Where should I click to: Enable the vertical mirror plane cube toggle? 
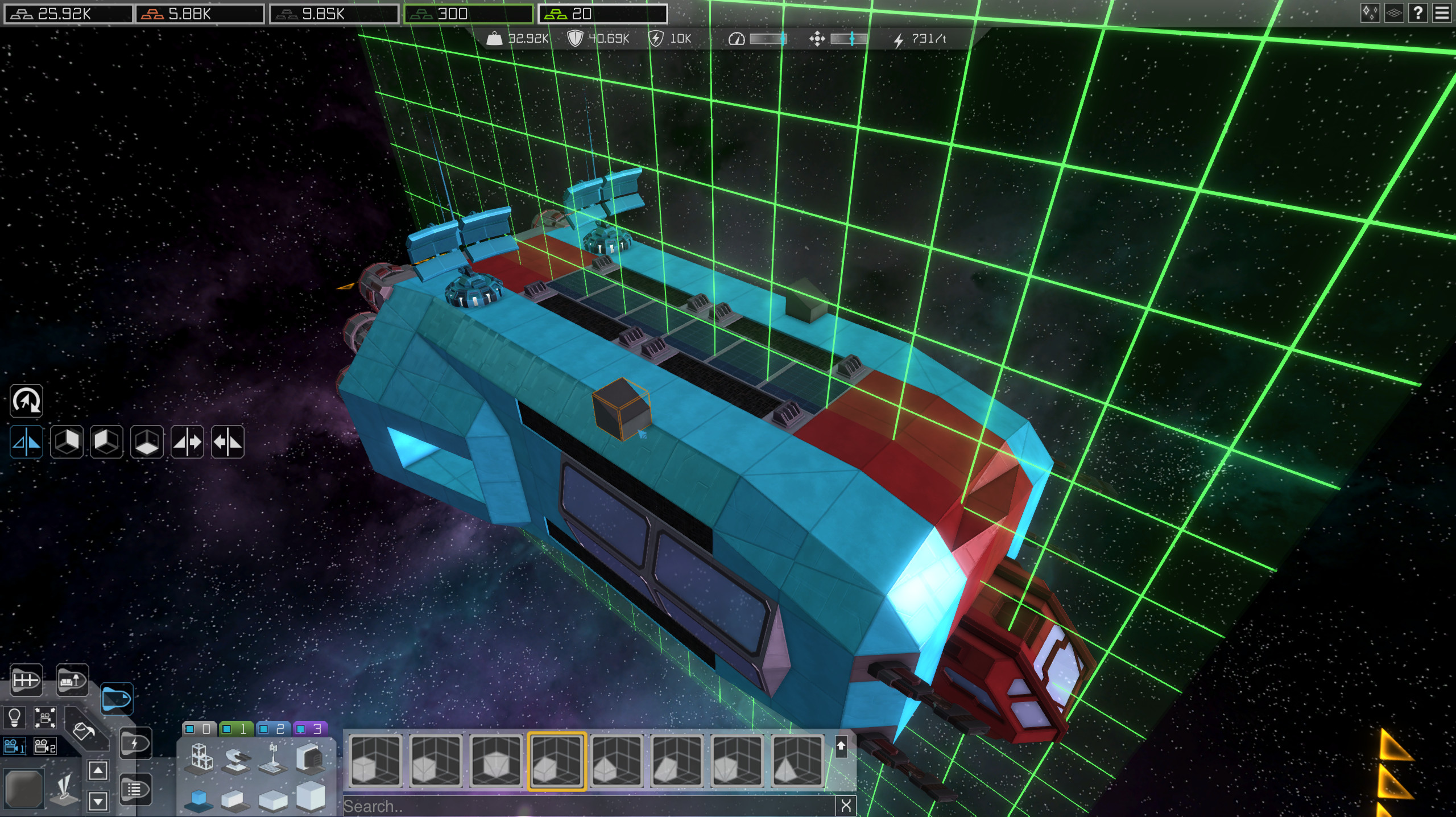click(68, 442)
